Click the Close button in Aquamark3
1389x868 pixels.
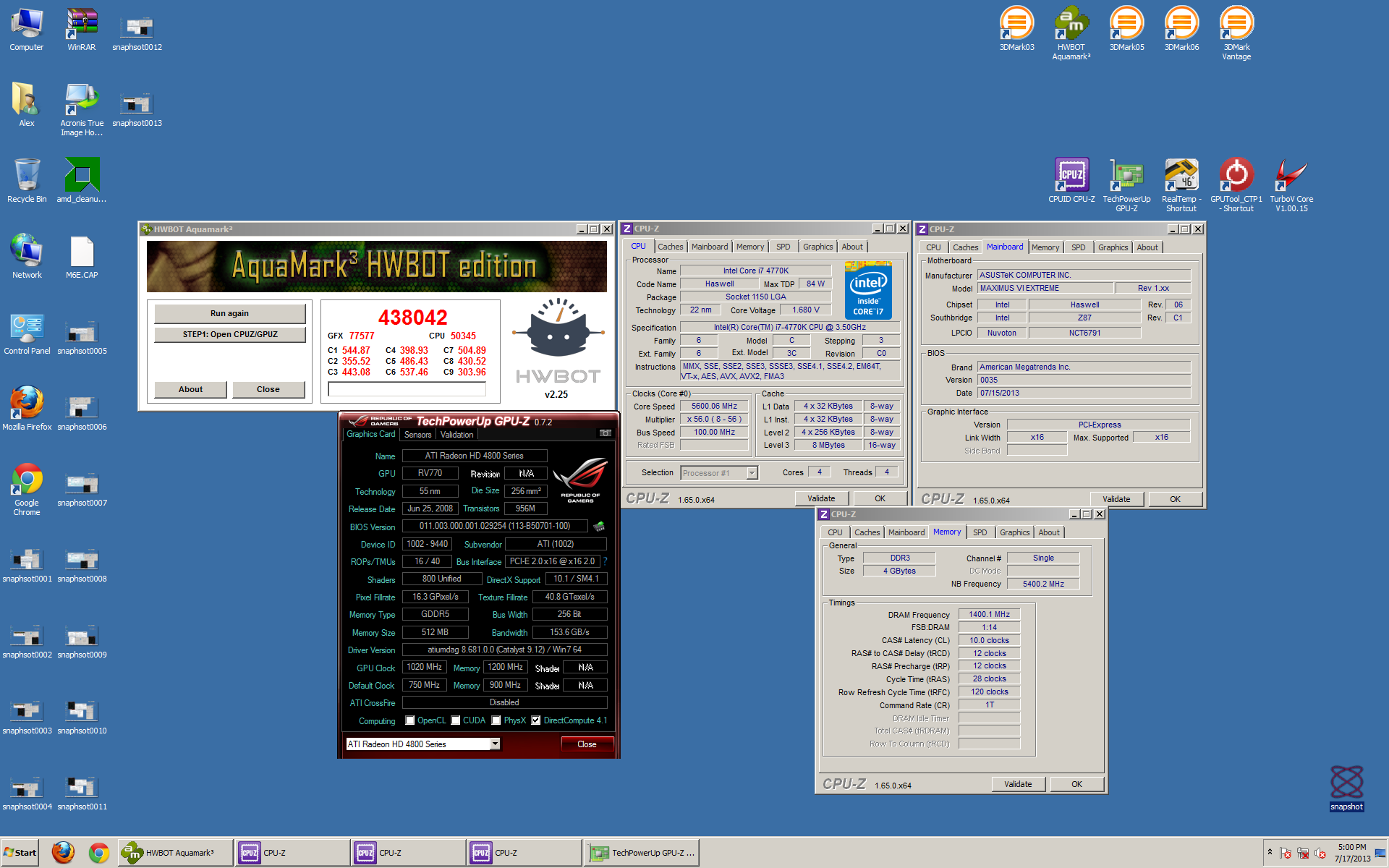(268, 389)
